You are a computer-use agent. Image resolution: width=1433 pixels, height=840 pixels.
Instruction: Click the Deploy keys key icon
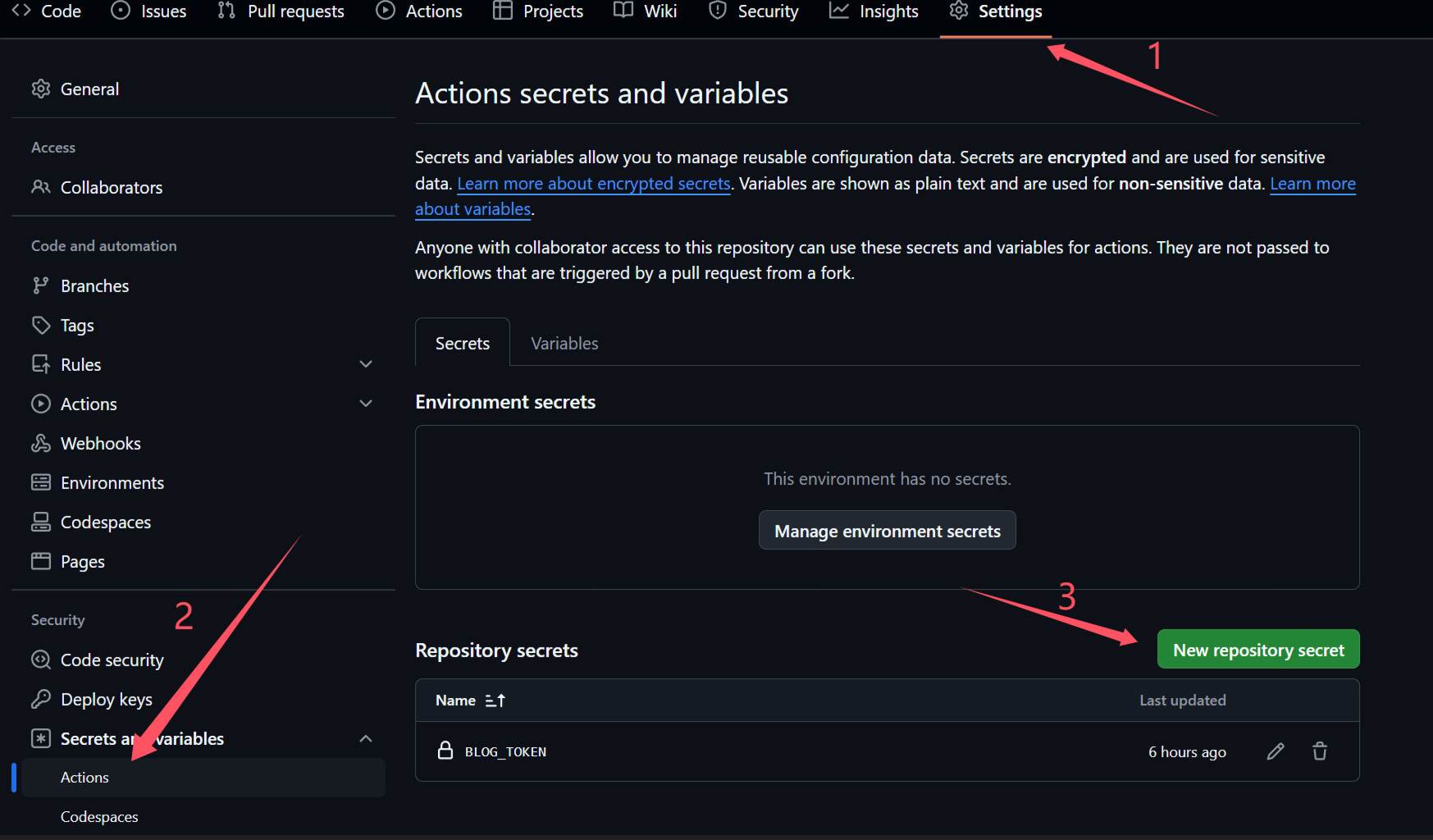[41, 700]
